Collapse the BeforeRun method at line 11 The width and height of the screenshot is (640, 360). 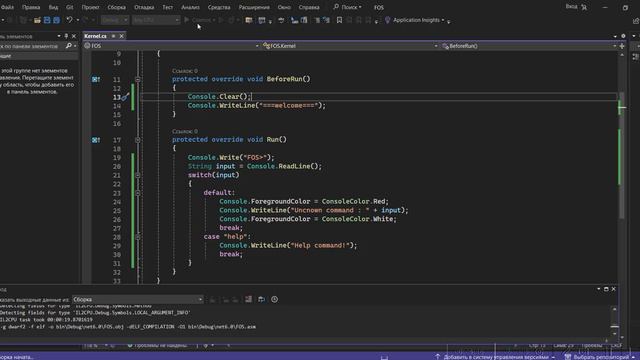point(138,79)
